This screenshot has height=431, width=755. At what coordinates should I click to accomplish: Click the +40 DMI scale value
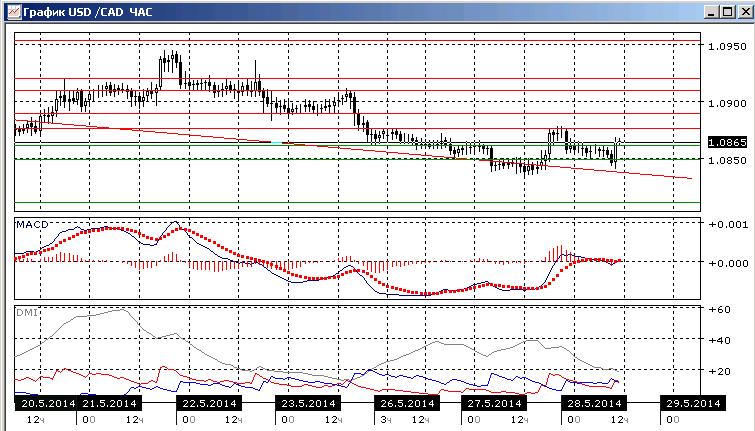tap(719, 340)
